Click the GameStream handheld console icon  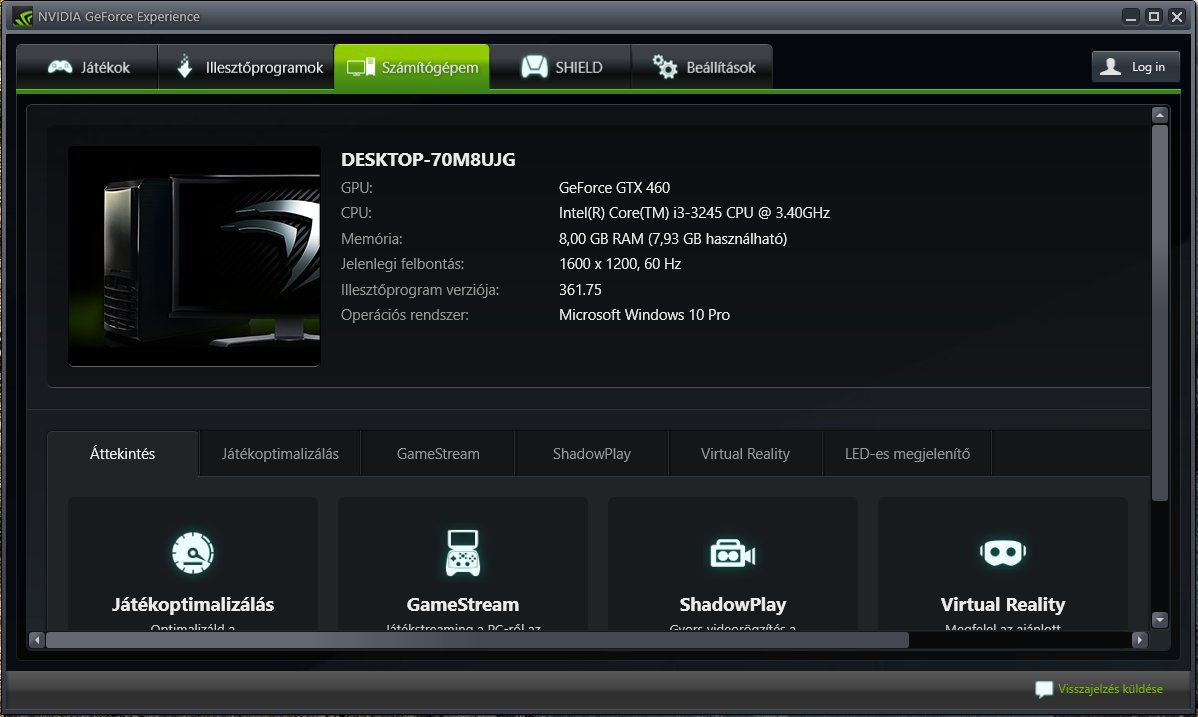click(463, 552)
